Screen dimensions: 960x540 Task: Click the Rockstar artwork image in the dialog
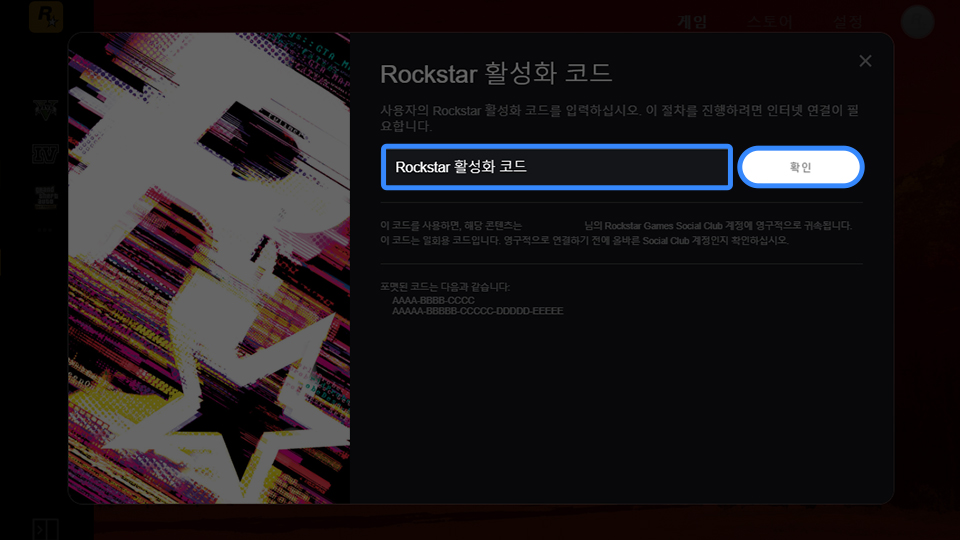pyautogui.click(x=209, y=268)
